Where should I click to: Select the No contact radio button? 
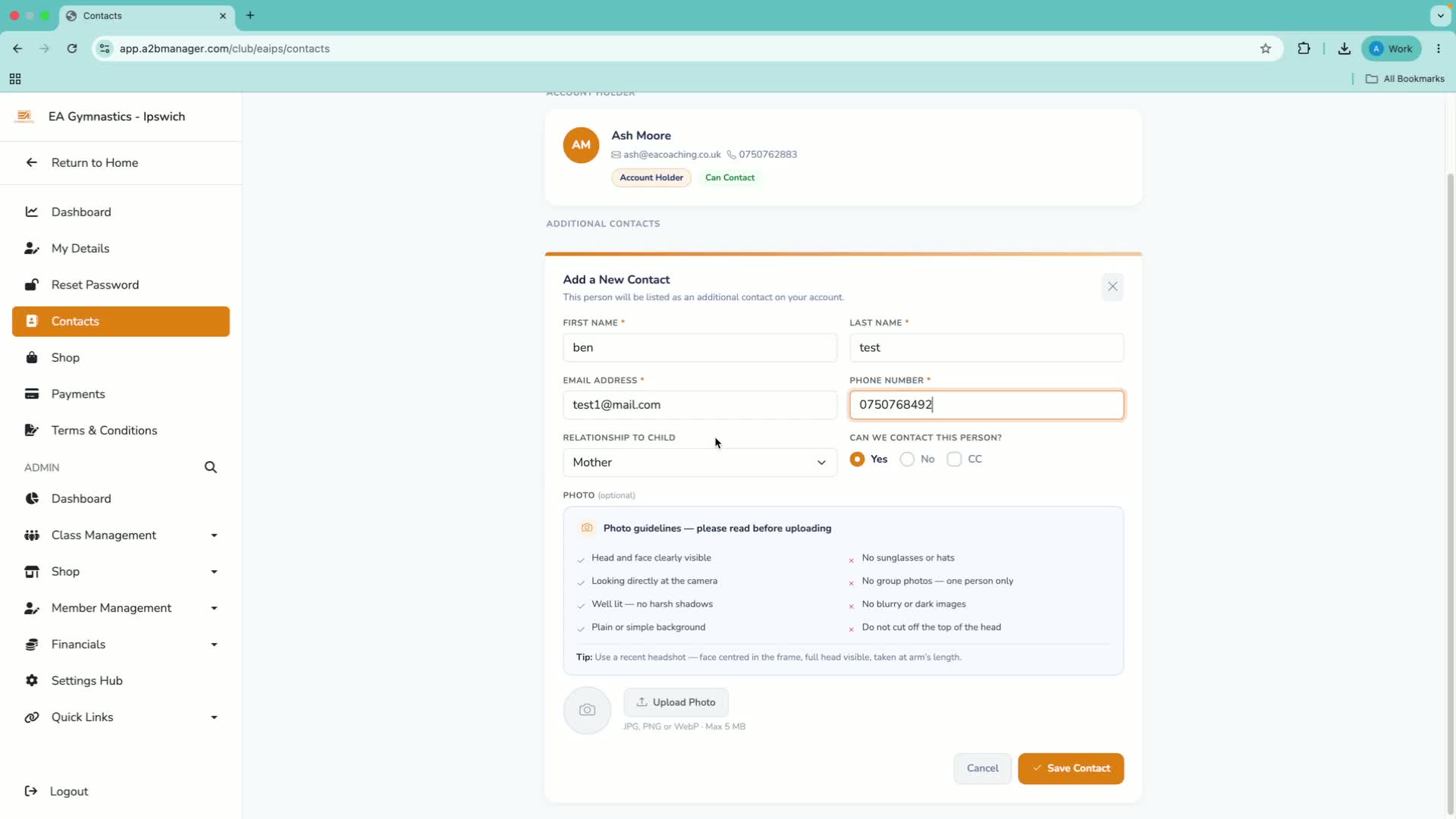pyautogui.click(x=907, y=460)
